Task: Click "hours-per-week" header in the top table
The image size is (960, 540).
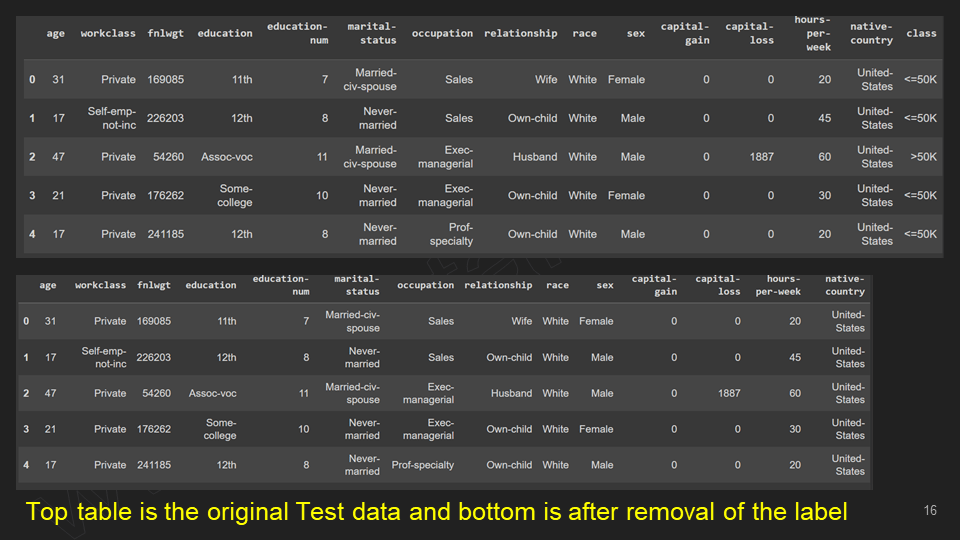Action: pos(812,33)
